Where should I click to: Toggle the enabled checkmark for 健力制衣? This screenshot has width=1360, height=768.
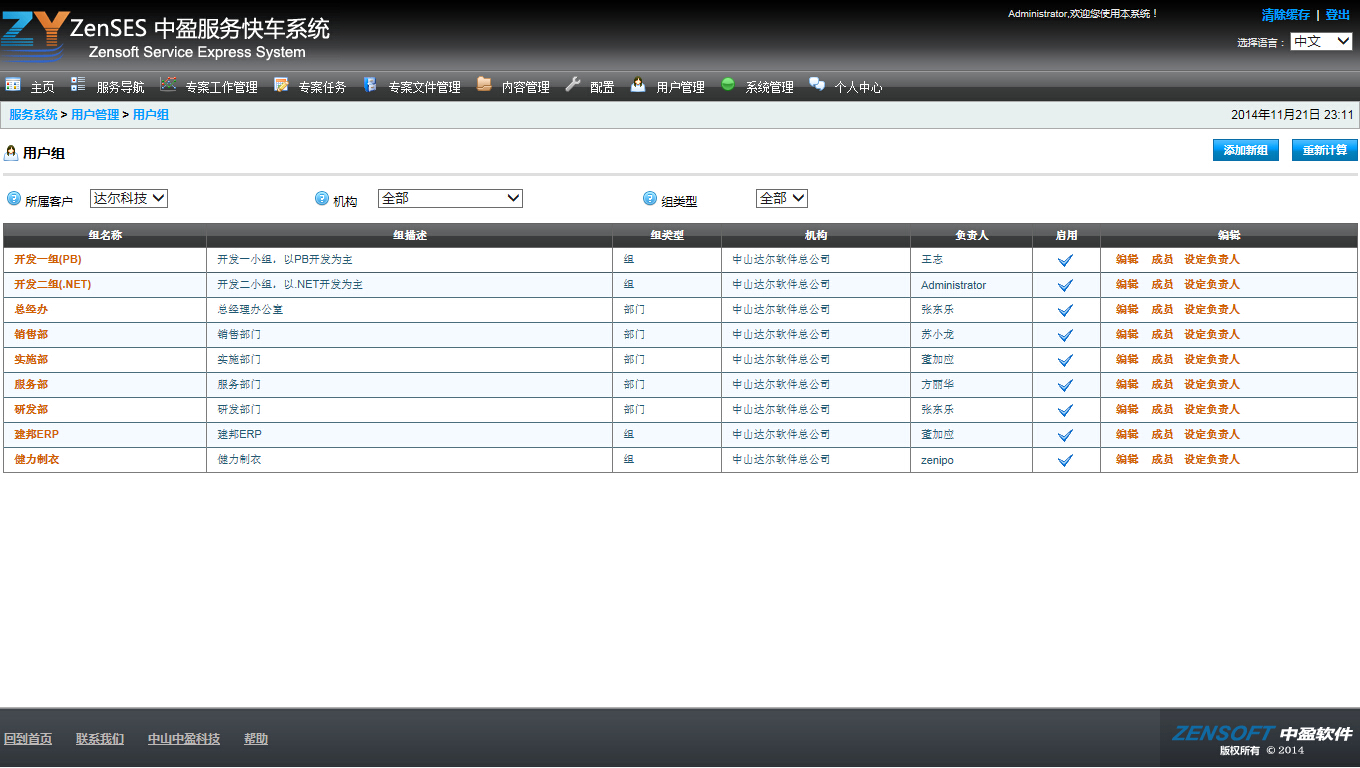(1065, 460)
